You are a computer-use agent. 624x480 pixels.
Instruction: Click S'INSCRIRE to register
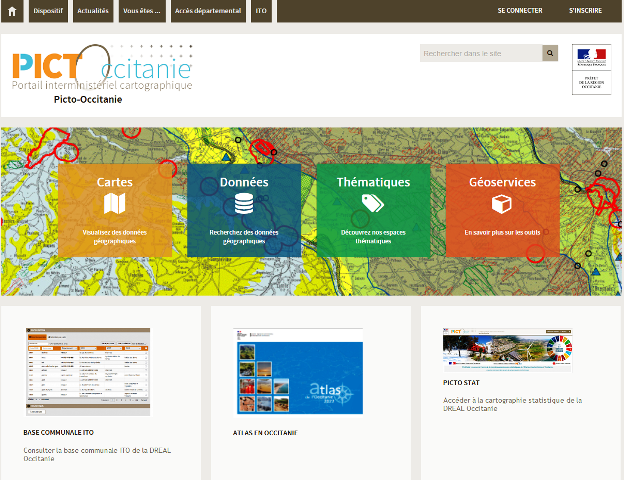tap(585, 11)
